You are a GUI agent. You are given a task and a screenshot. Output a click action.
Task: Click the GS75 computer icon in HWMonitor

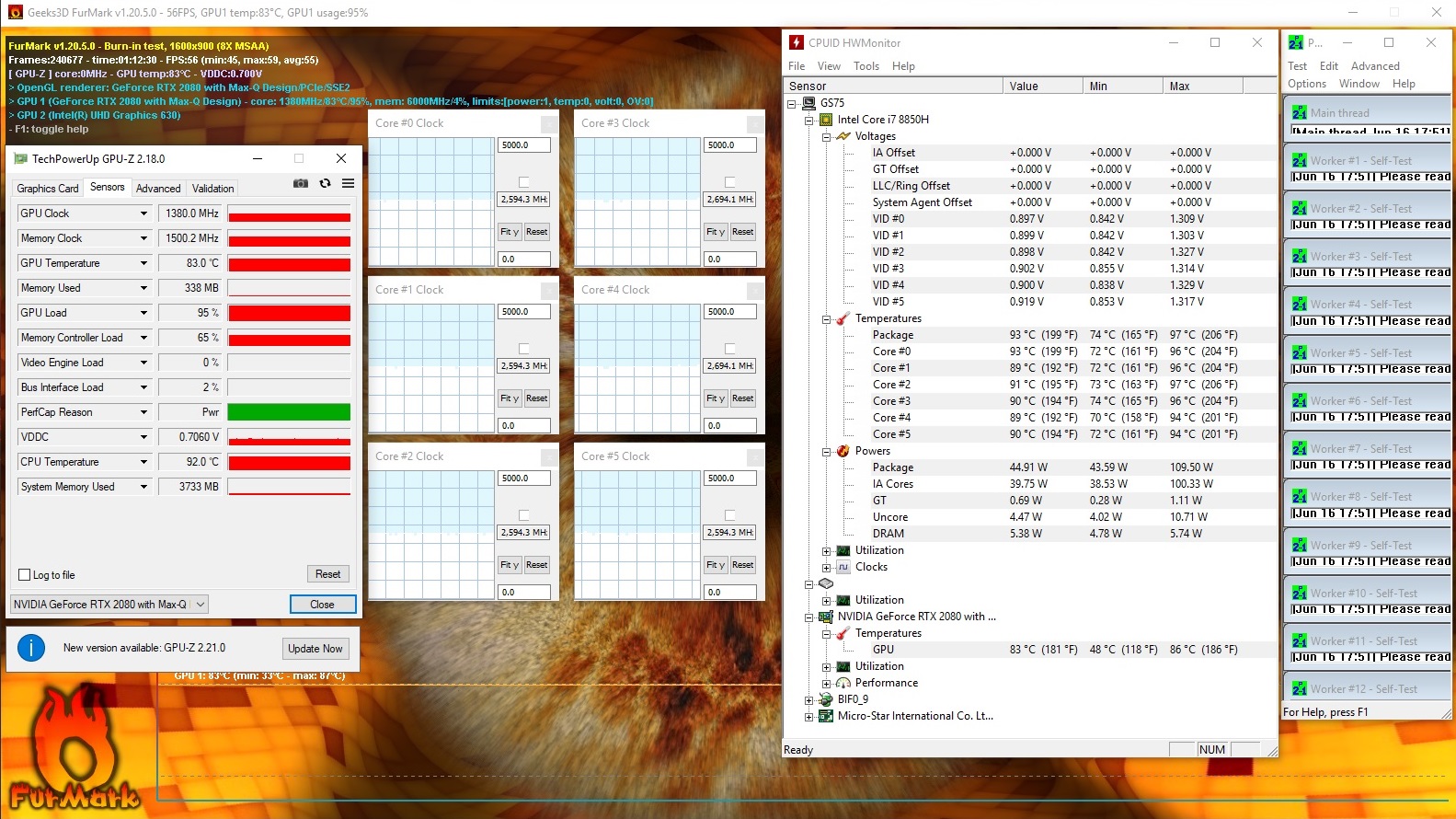tap(809, 103)
